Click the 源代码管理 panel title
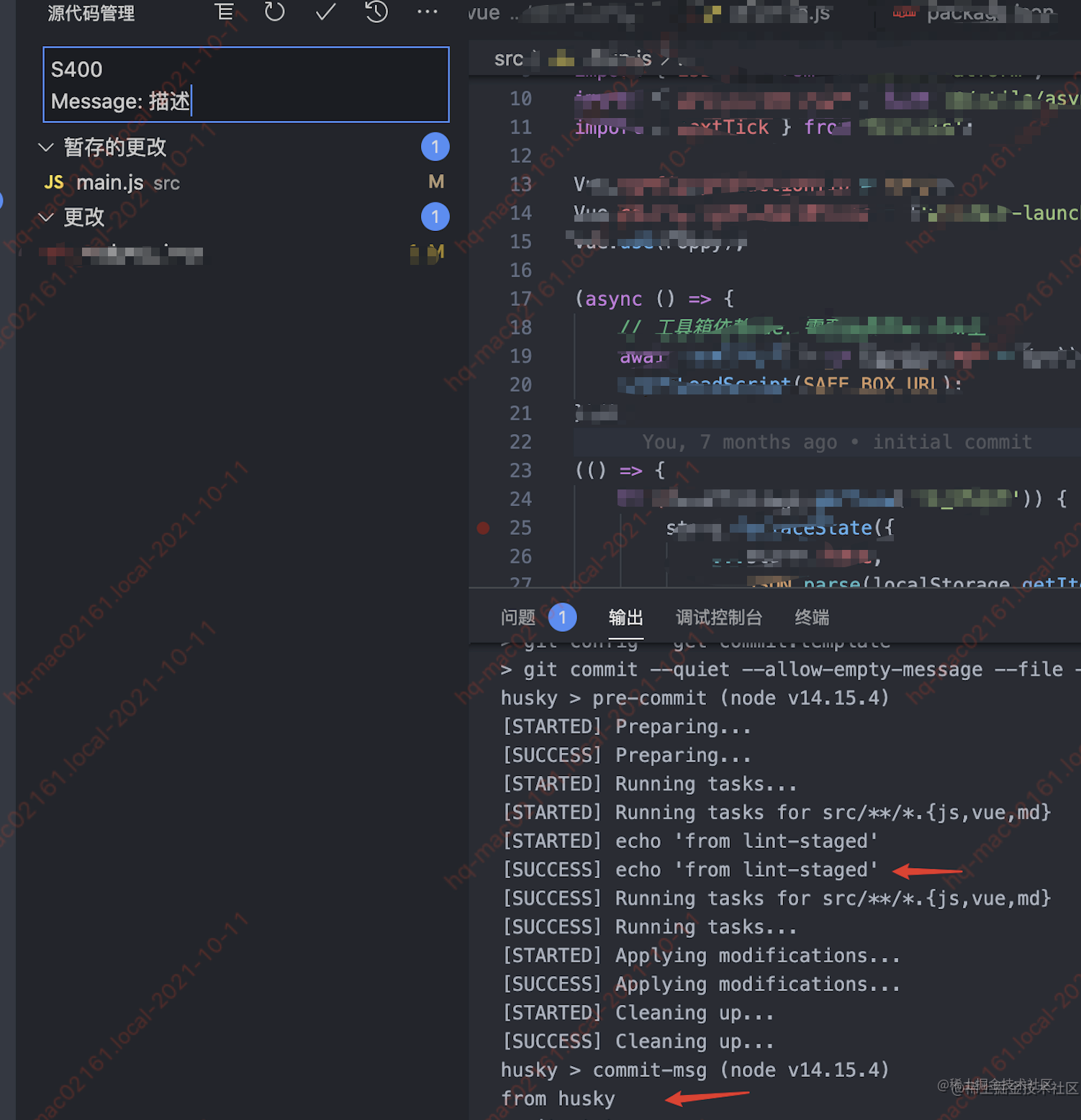The width and height of the screenshot is (1081, 1120). (91, 13)
